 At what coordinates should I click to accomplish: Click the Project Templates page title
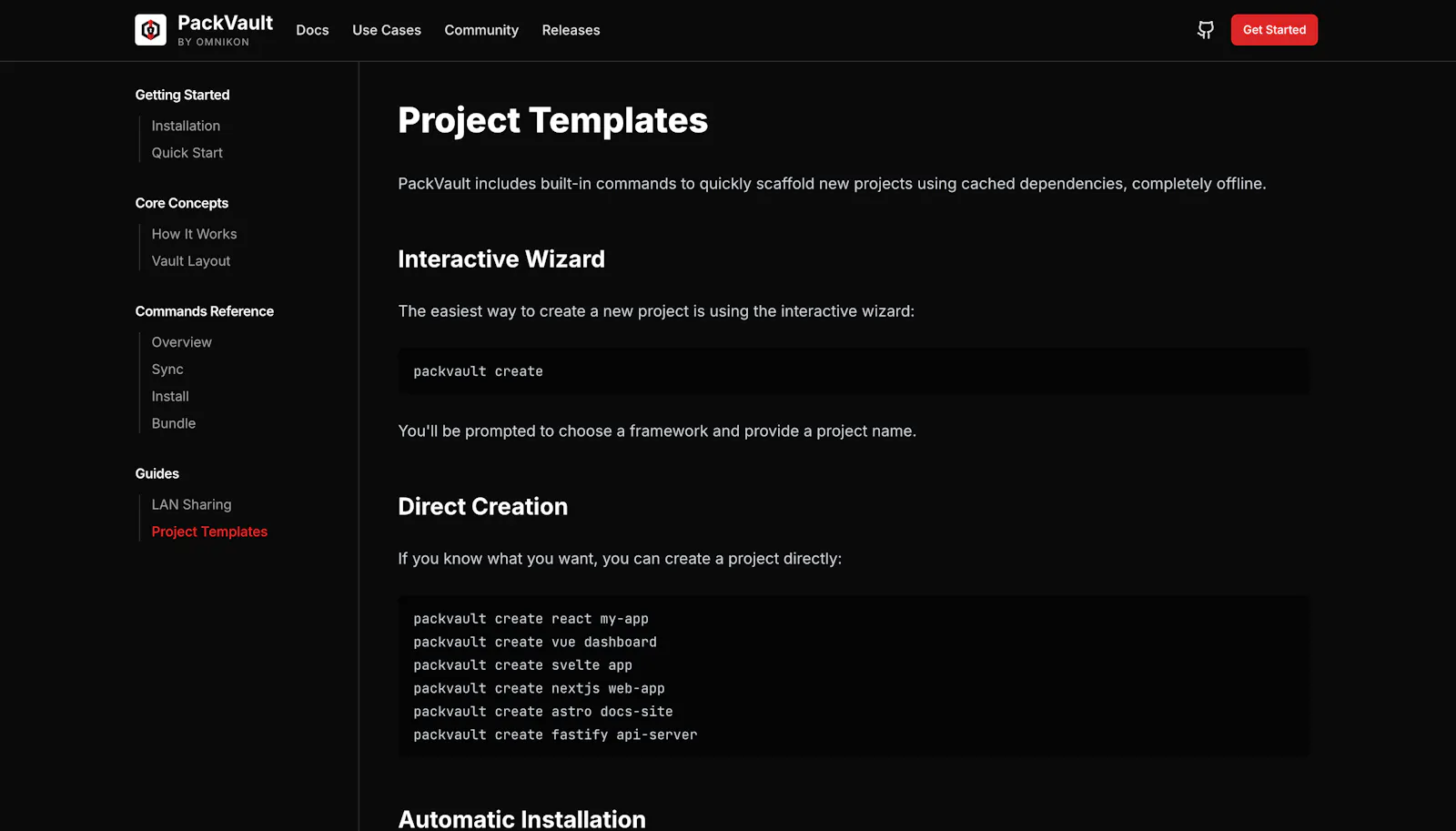pos(552,120)
